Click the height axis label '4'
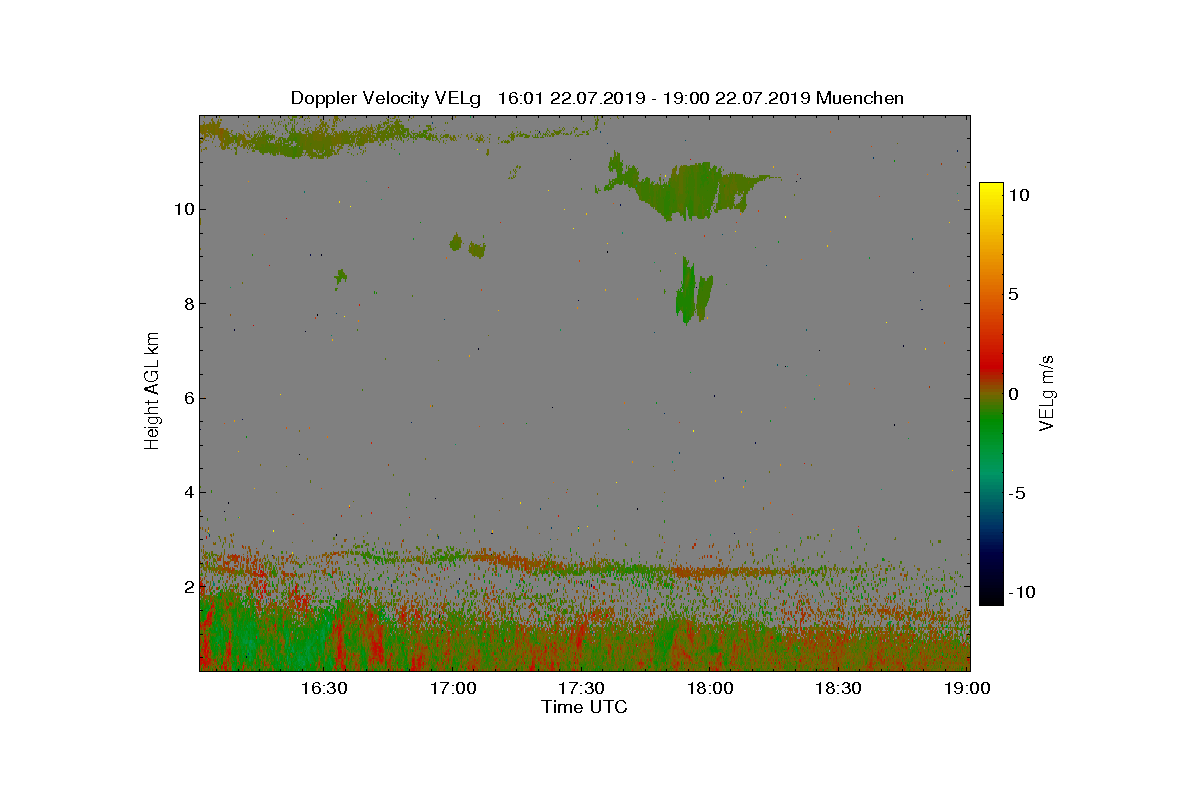Viewport: 1200px width, 800px height. [x=188, y=492]
